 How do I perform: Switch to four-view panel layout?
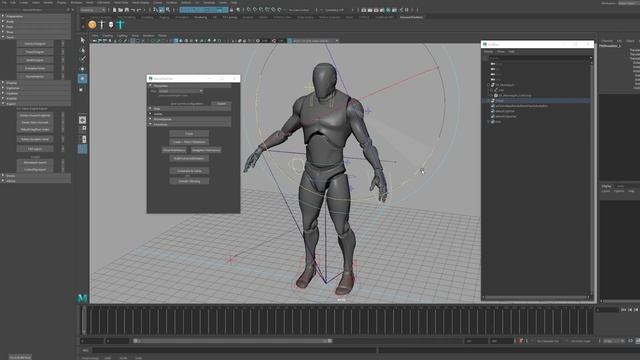coord(82,129)
